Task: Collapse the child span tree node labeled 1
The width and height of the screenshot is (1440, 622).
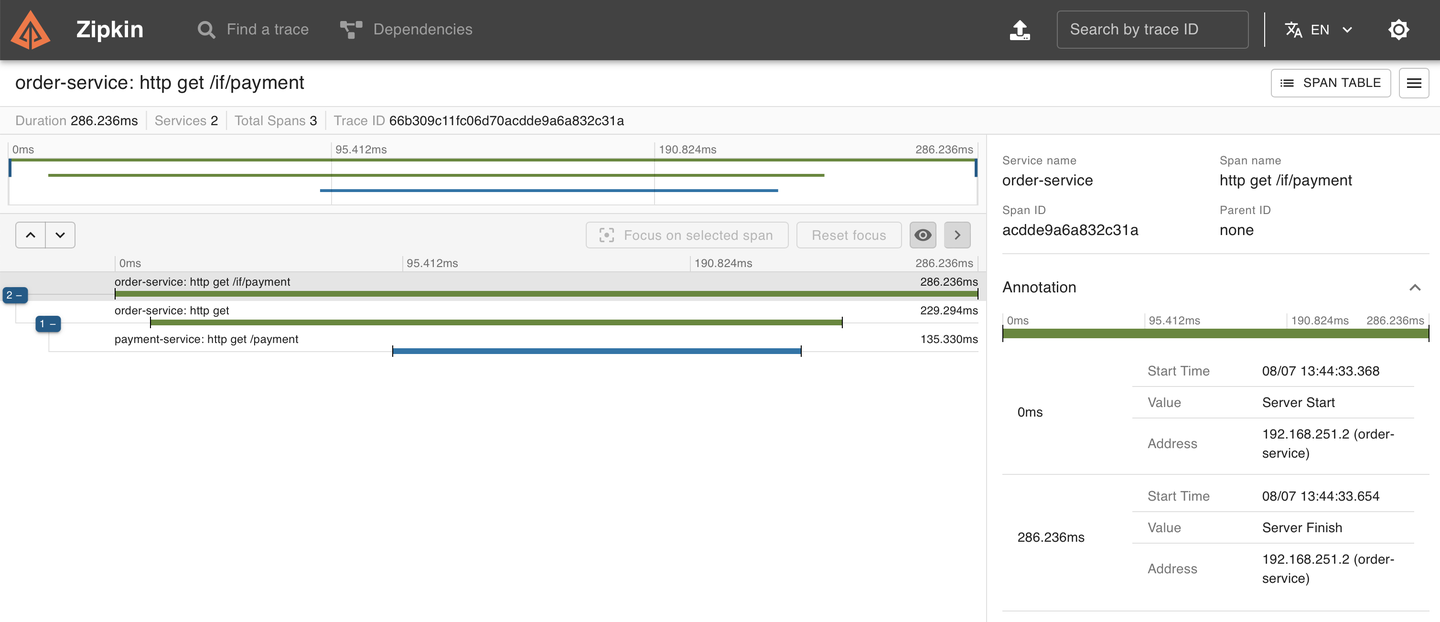Action: pos(48,324)
